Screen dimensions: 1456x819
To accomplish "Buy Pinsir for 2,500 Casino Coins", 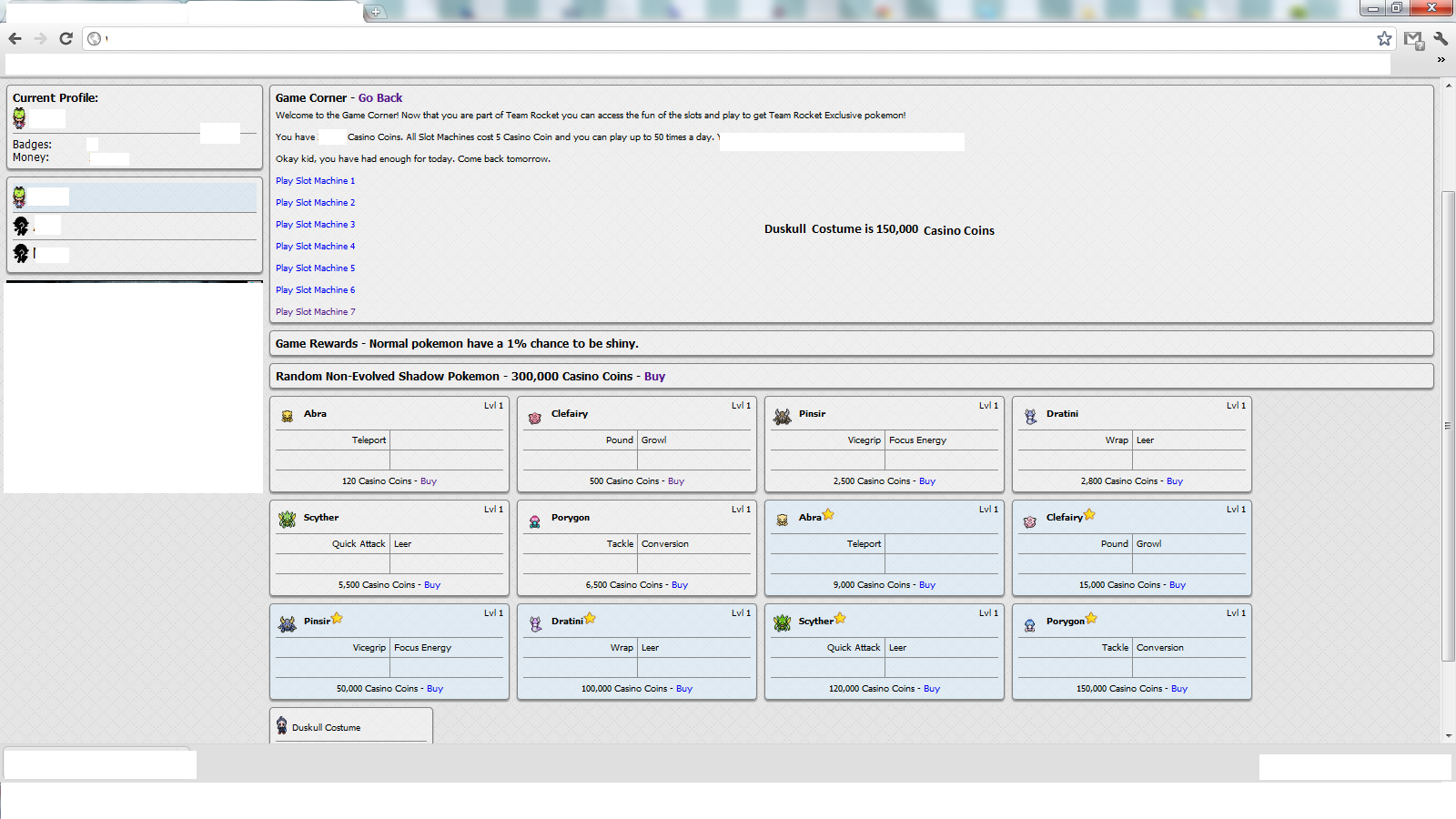I will point(927,481).
